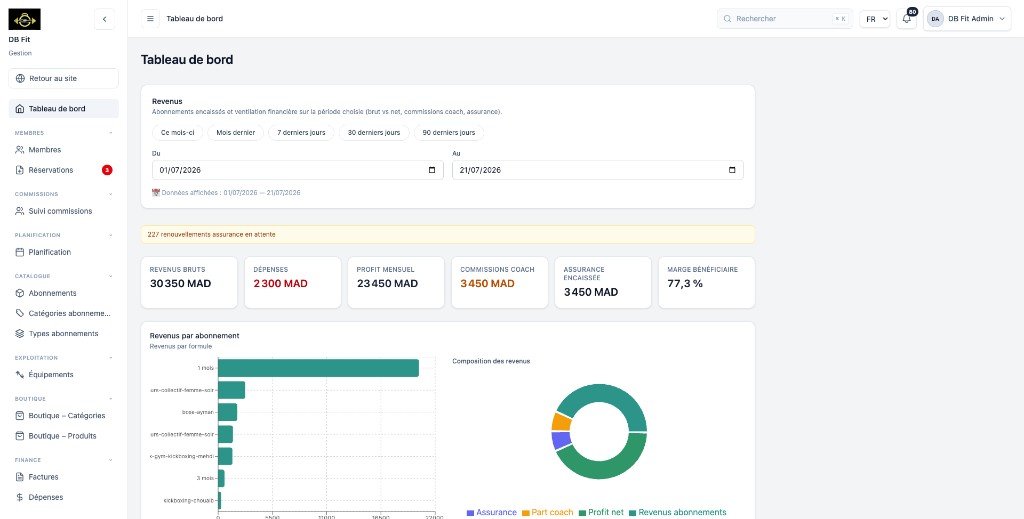Collapse the COMMISSIONS sidebar section
1024x519 pixels.
(x=110, y=195)
